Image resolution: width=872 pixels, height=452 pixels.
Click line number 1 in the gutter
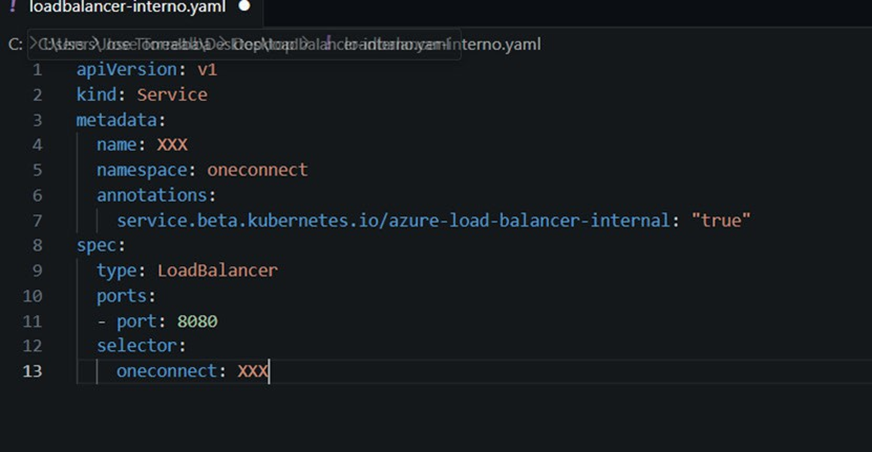pos(37,70)
